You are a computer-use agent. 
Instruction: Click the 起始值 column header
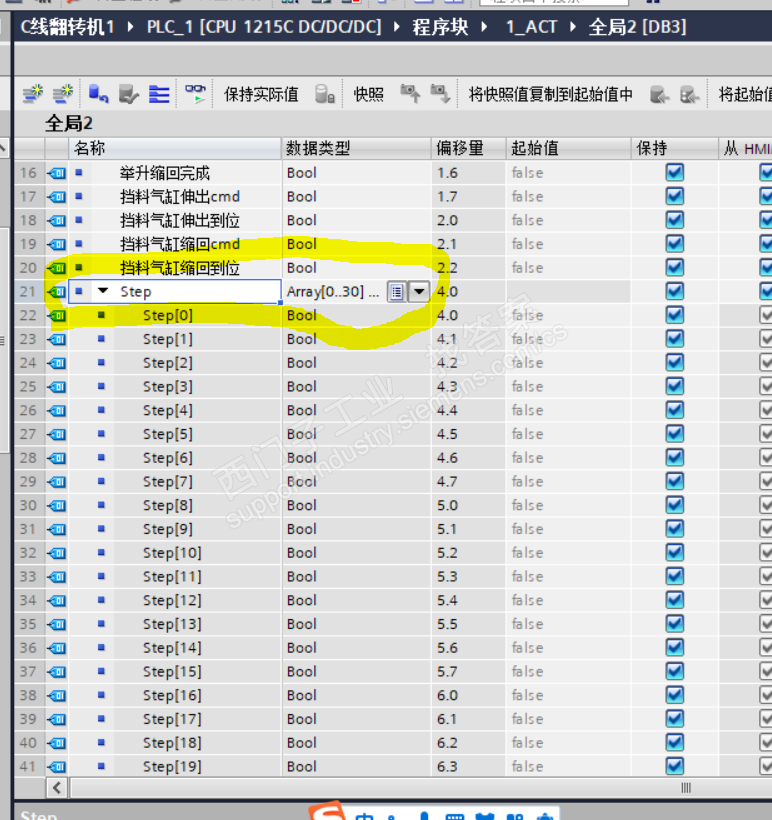pos(569,149)
